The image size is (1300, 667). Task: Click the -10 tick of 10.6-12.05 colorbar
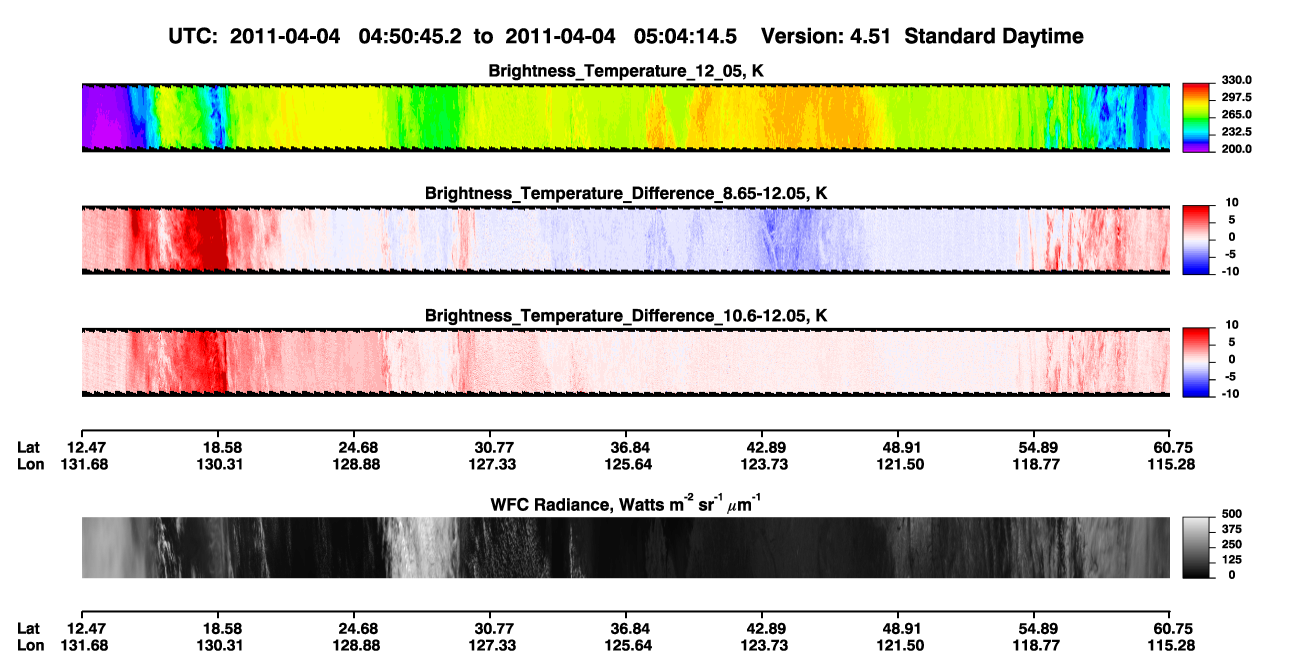coord(1231,394)
